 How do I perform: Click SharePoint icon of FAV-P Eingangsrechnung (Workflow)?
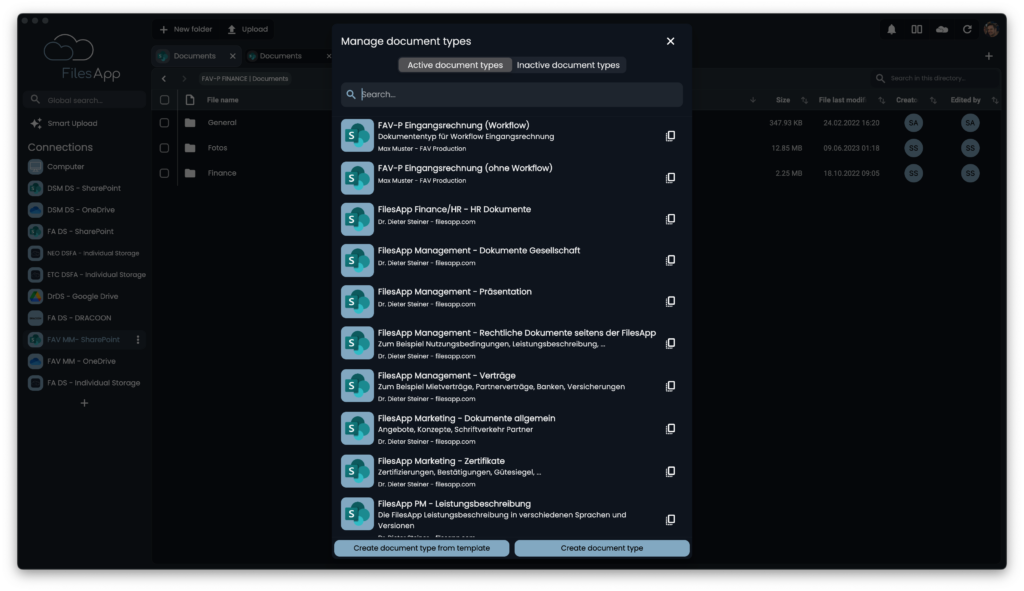[x=357, y=135]
